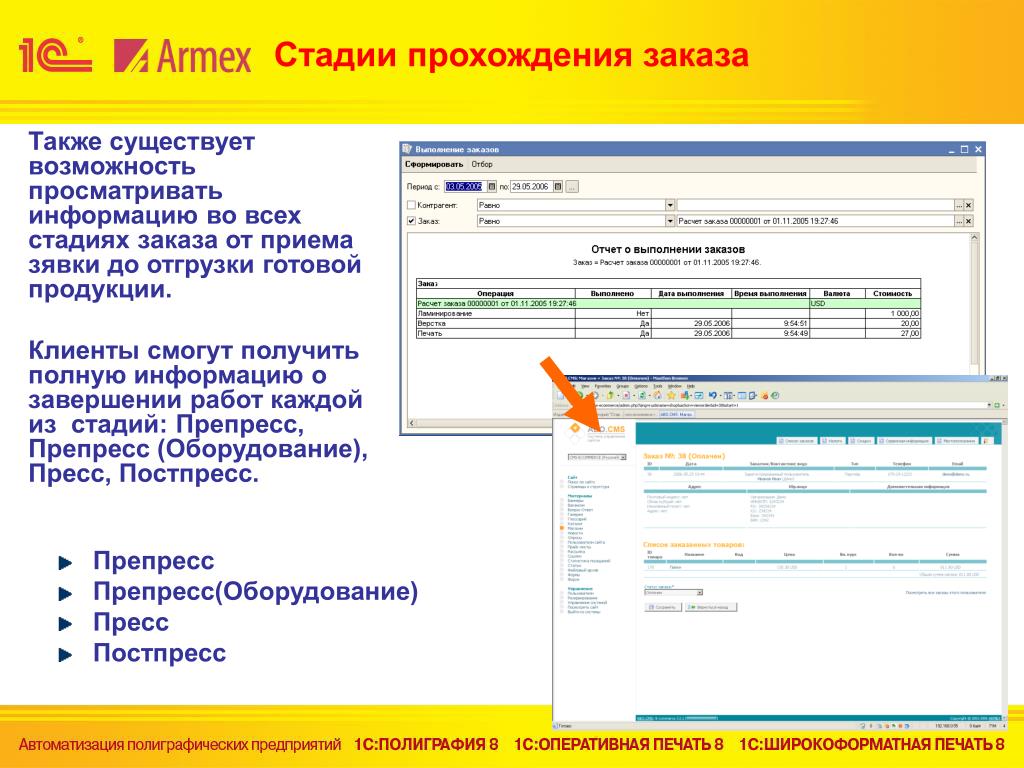Select the Ламинирование operation cell
Screen dimensions: 1024x768
(x=496, y=313)
